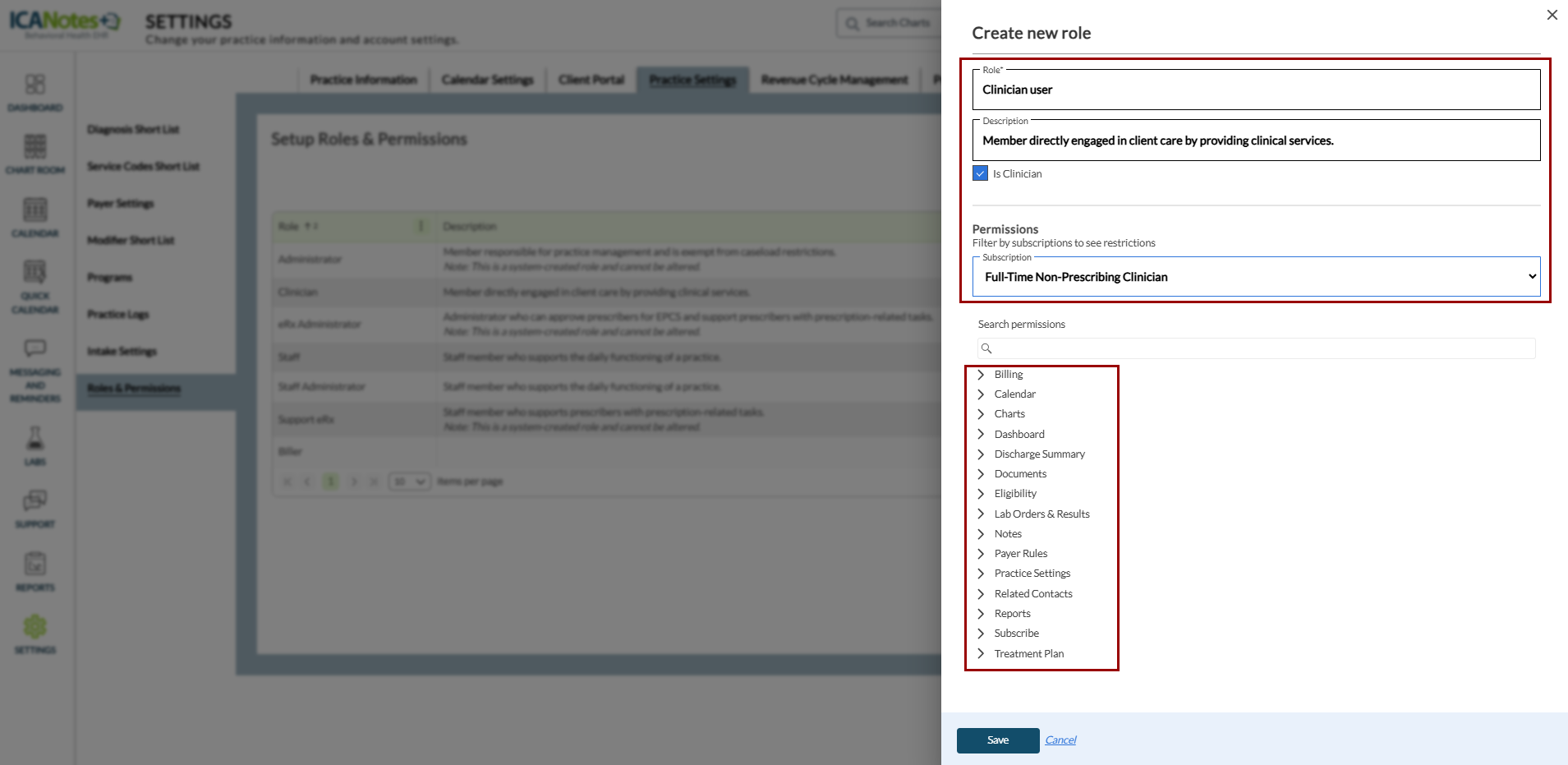
Task: Go to the next page of roles
Action: point(354,482)
